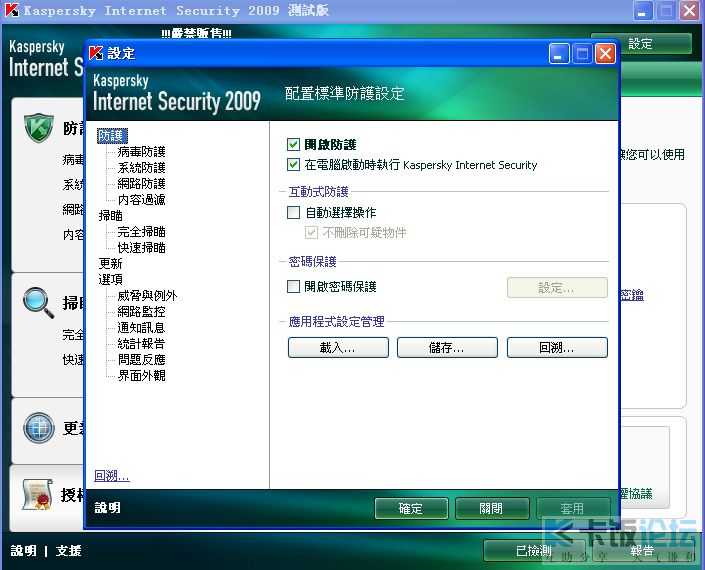This screenshot has width=705, height=570.
Task: Open 界面外觀 settings item
Action: [x=141, y=375]
